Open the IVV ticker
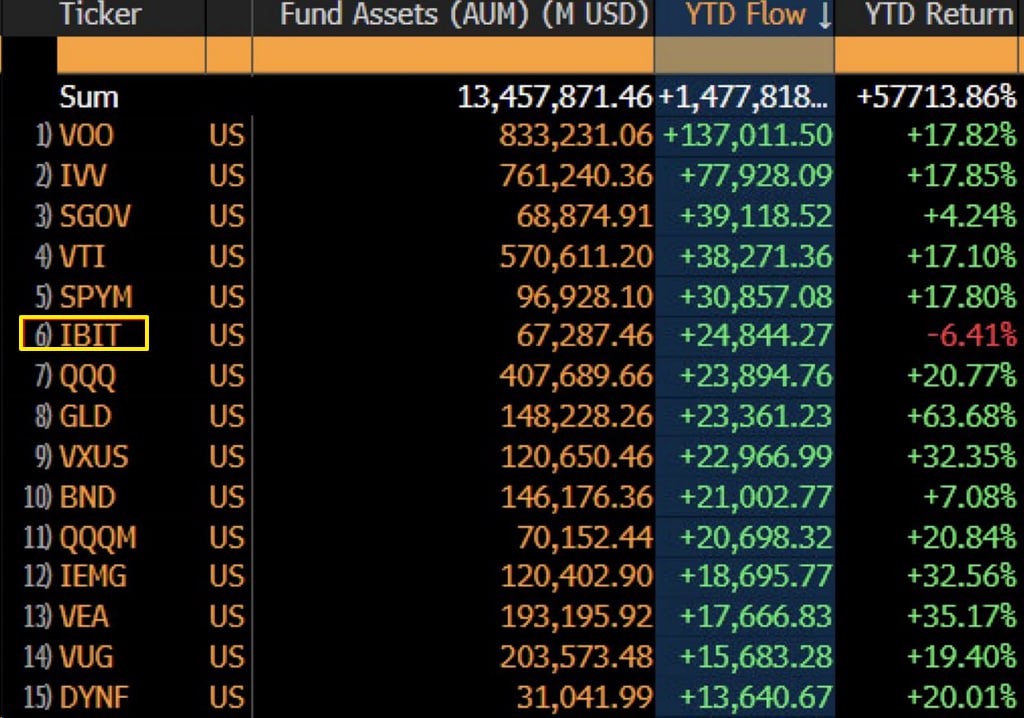 83,176
